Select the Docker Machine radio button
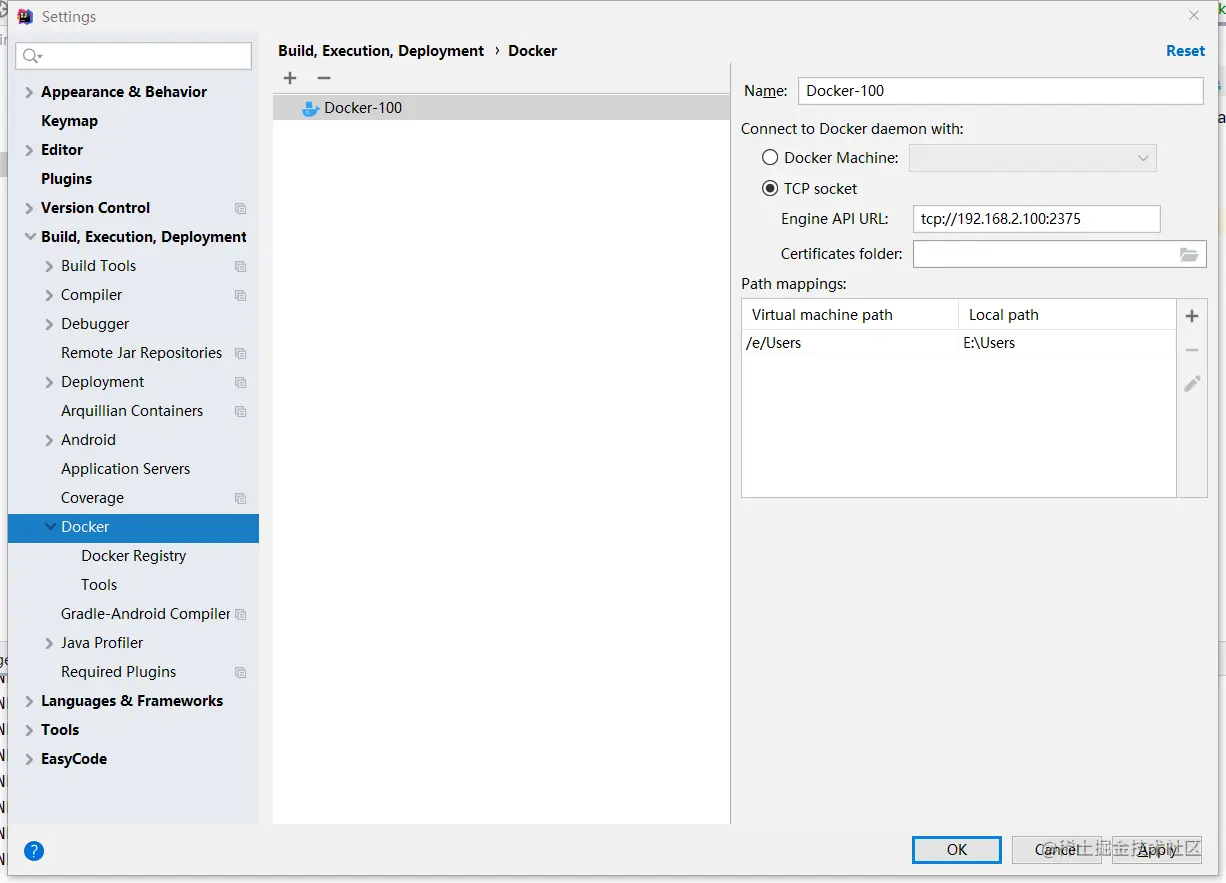 click(770, 157)
